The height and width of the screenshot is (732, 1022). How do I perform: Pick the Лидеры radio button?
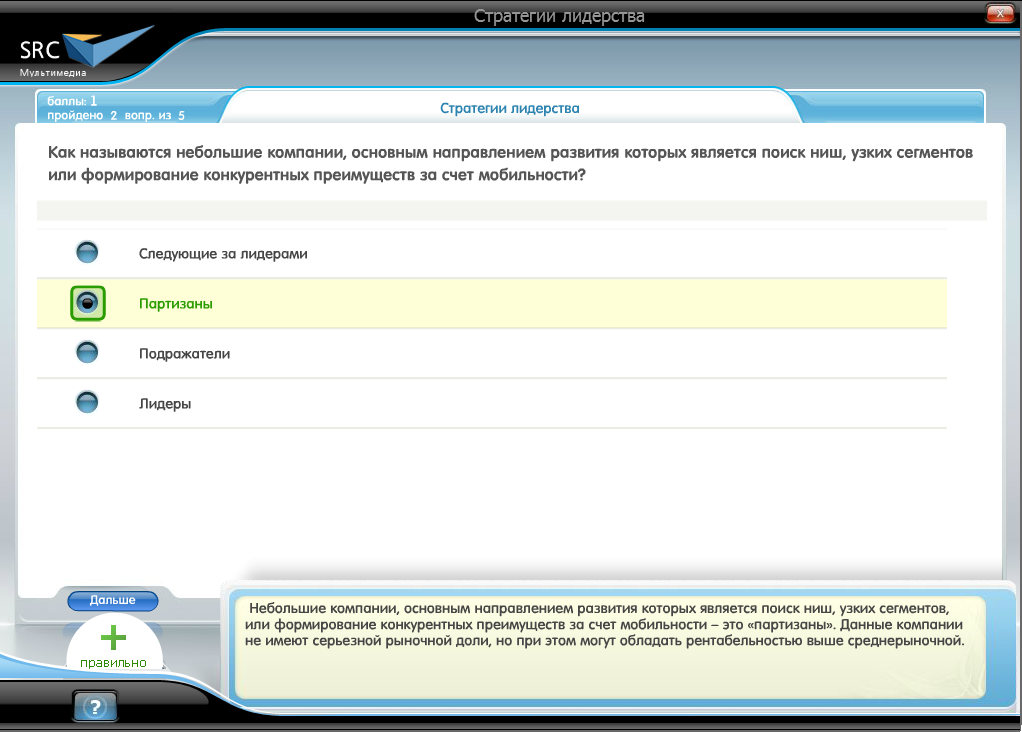click(x=87, y=402)
